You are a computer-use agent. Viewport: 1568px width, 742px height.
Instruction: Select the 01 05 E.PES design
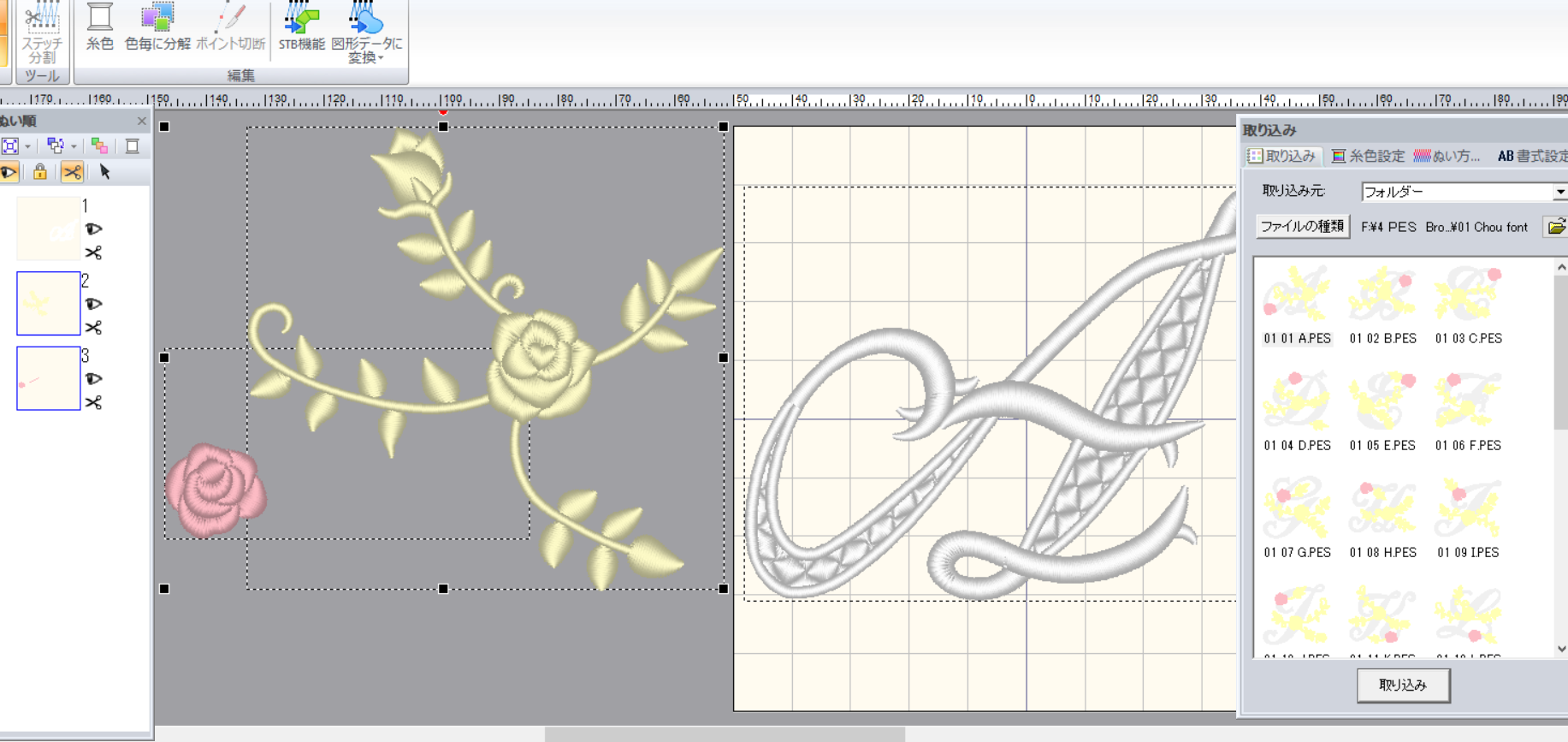tap(1382, 412)
